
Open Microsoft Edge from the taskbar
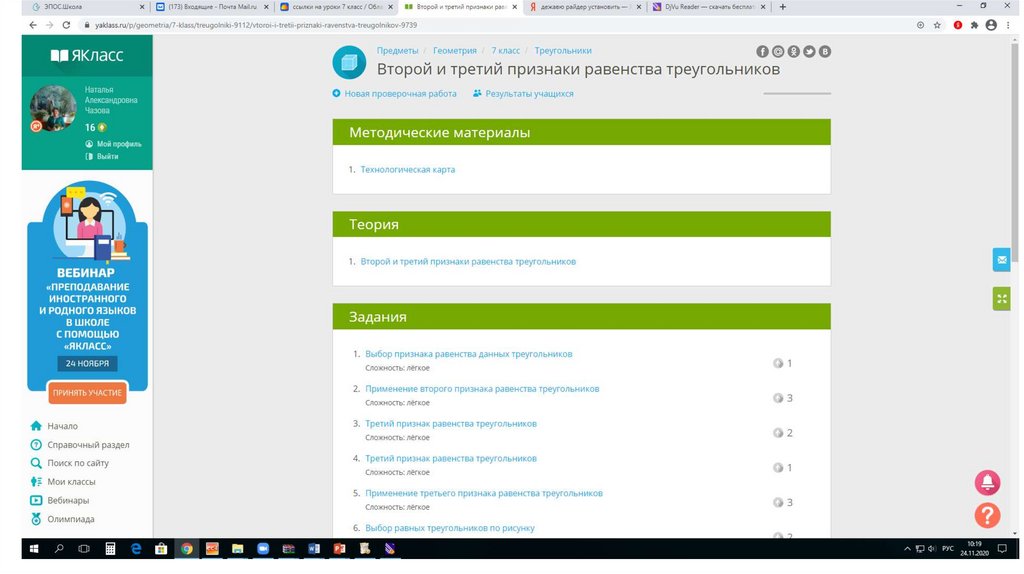point(136,549)
